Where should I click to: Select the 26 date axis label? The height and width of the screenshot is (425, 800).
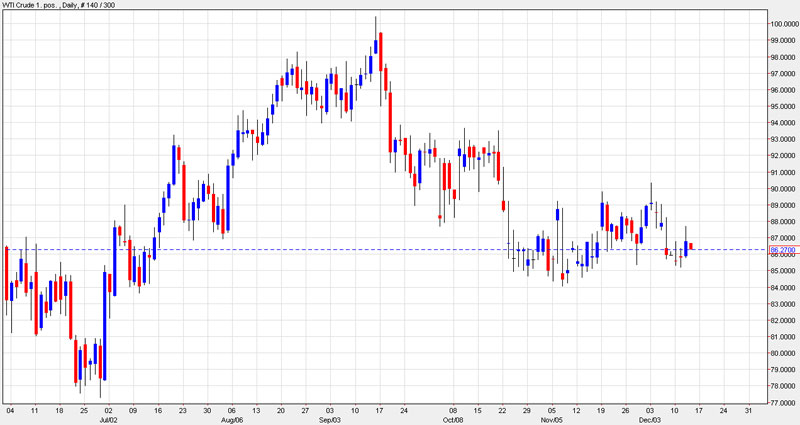click(x=625, y=411)
